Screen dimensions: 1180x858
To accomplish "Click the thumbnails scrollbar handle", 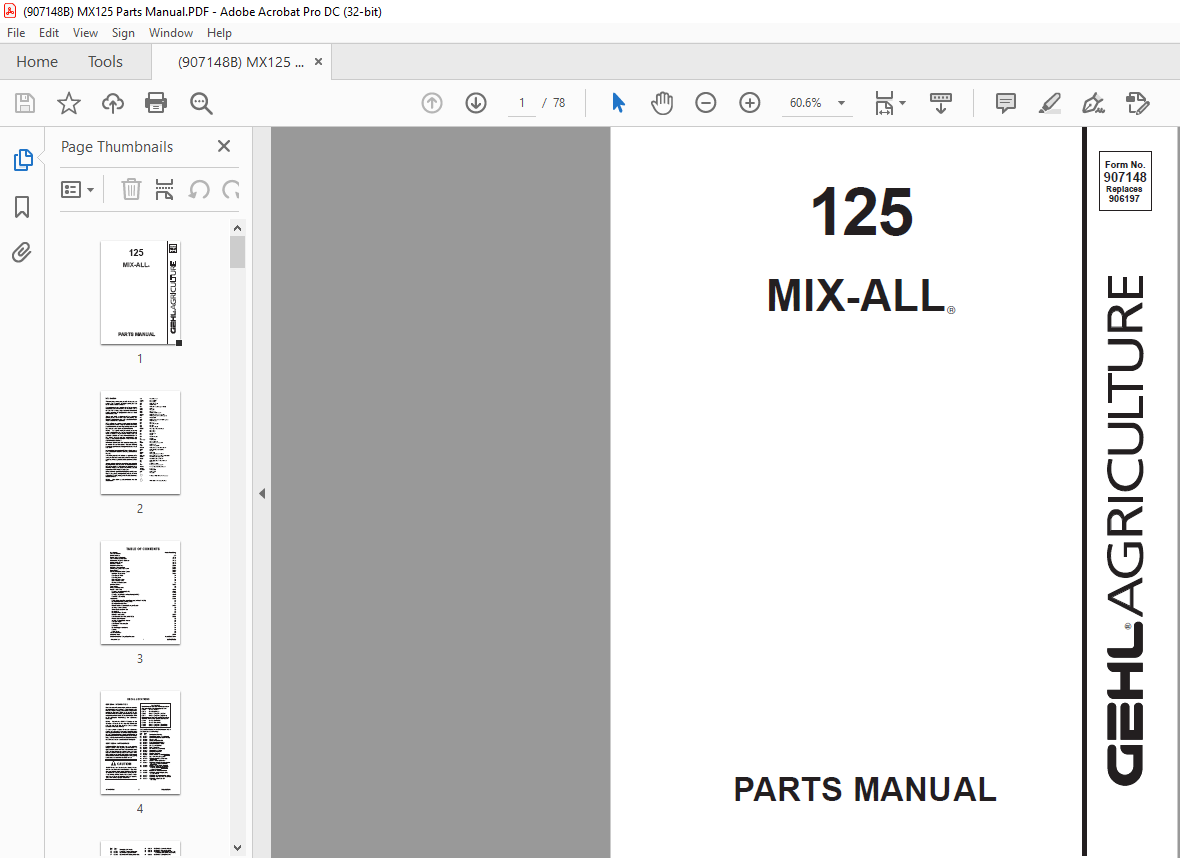I will (x=238, y=252).
